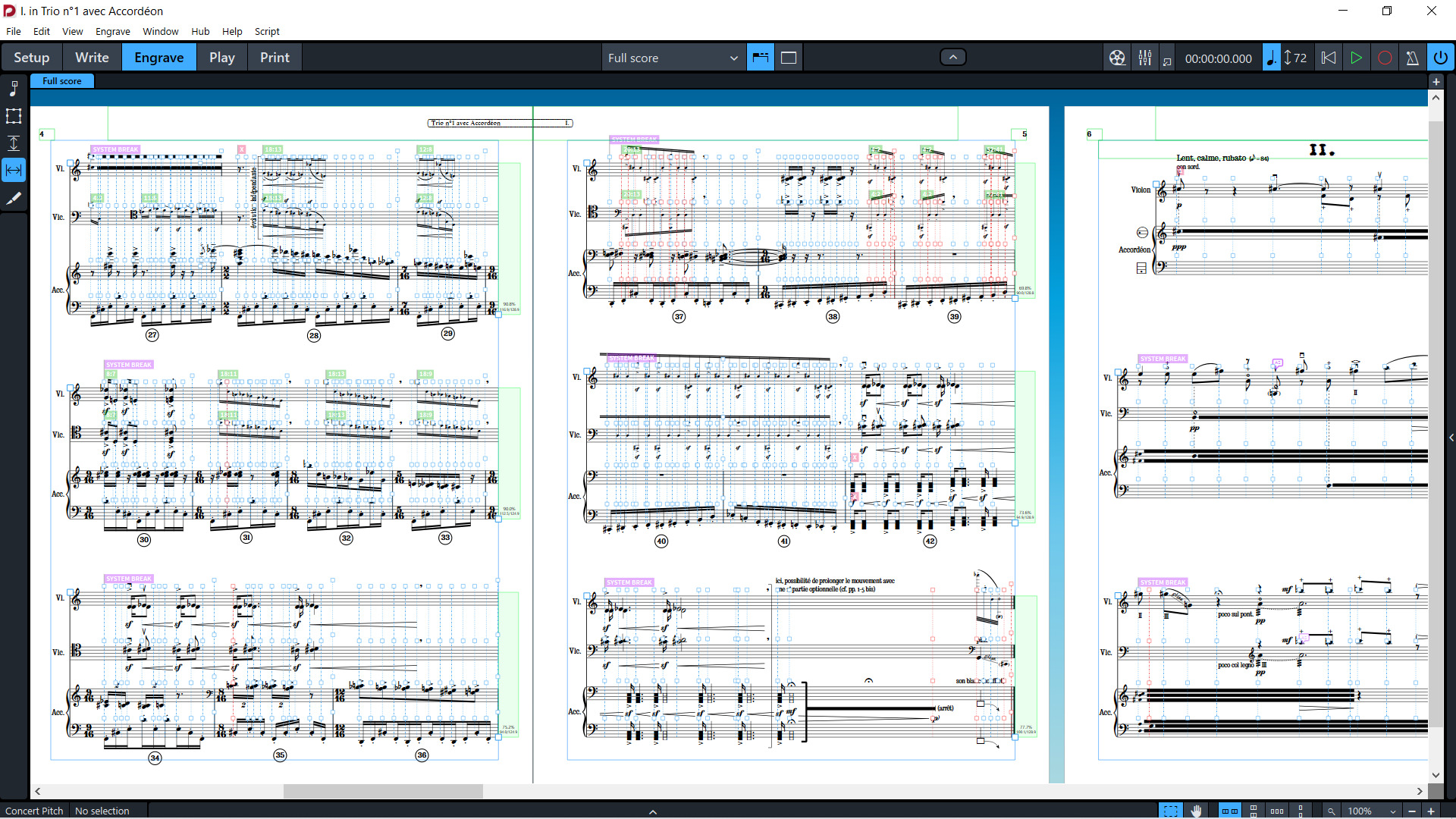
Task: Select the Staff Spacing tool
Action: coord(14,143)
